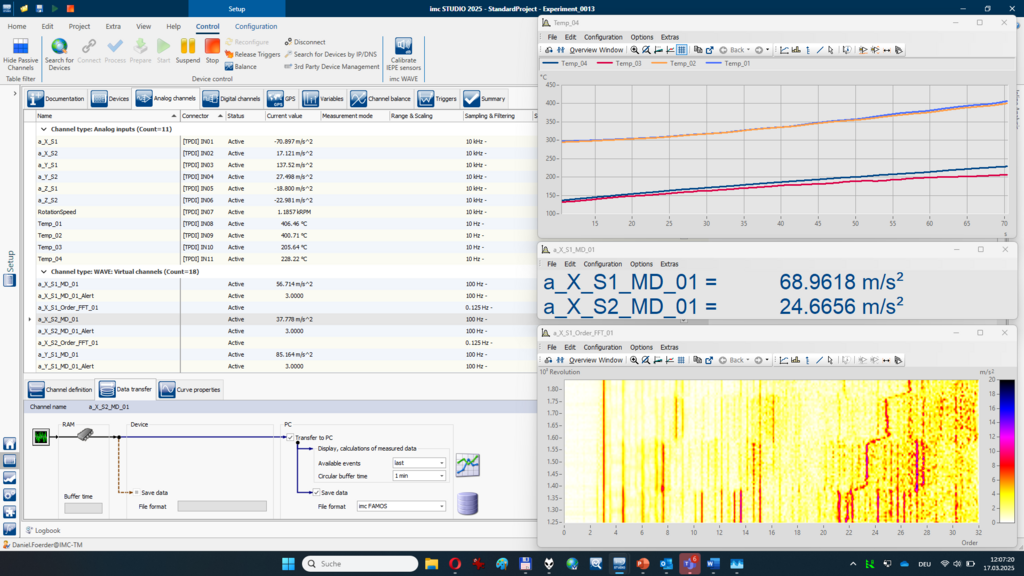The width and height of the screenshot is (1024, 576).
Task: Switch to the Configuration ribbon tab
Action: tap(256, 26)
